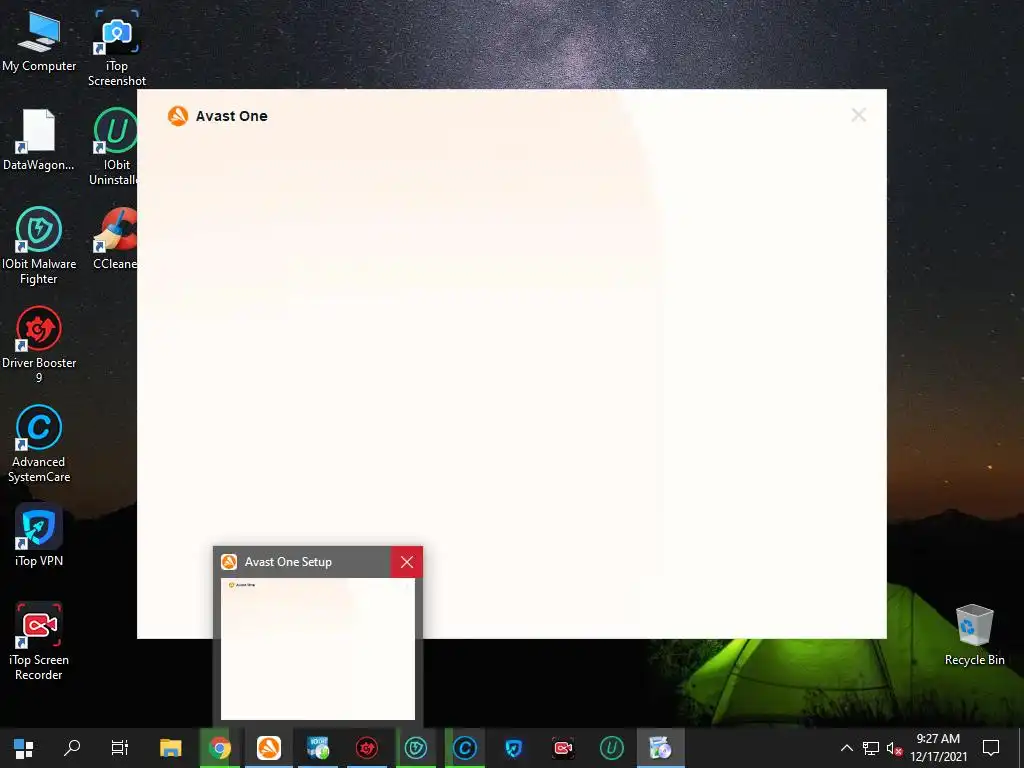The image size is (1024, 768).
Task: Click the Avast One Setup preview title
Action: coord(288,562)
